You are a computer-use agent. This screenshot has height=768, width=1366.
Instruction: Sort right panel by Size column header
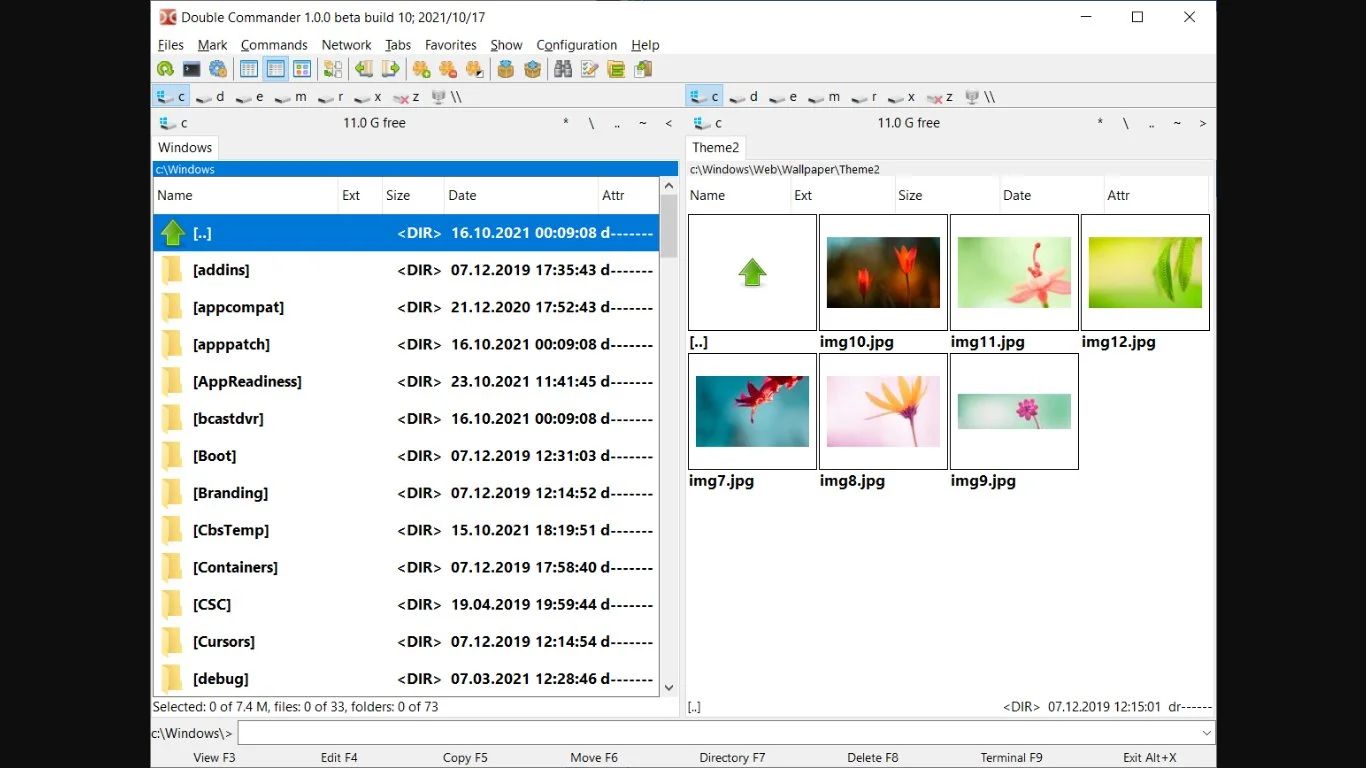[x=946, y=195]
